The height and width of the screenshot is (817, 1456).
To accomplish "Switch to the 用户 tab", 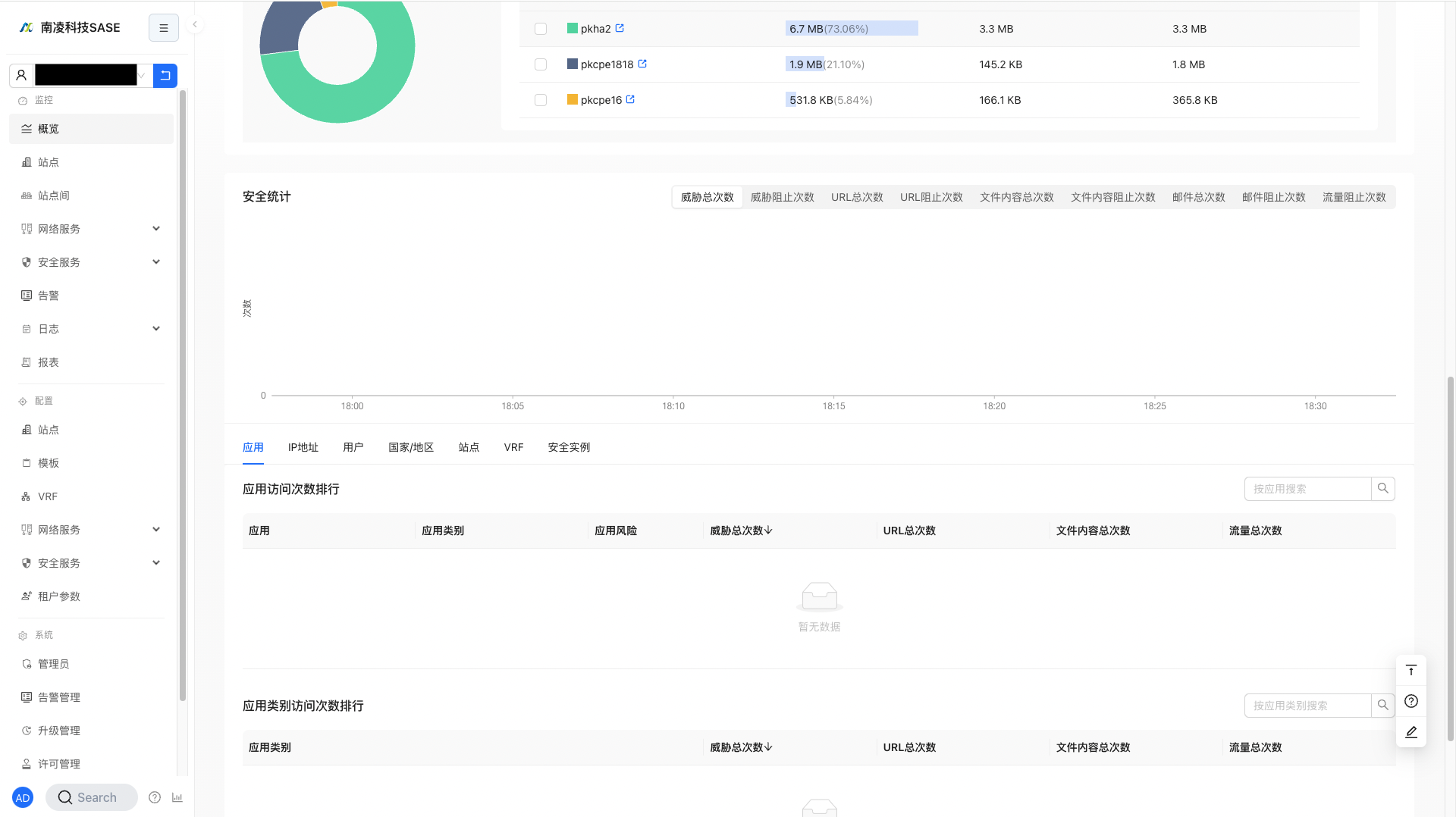I will coord(353,447).
